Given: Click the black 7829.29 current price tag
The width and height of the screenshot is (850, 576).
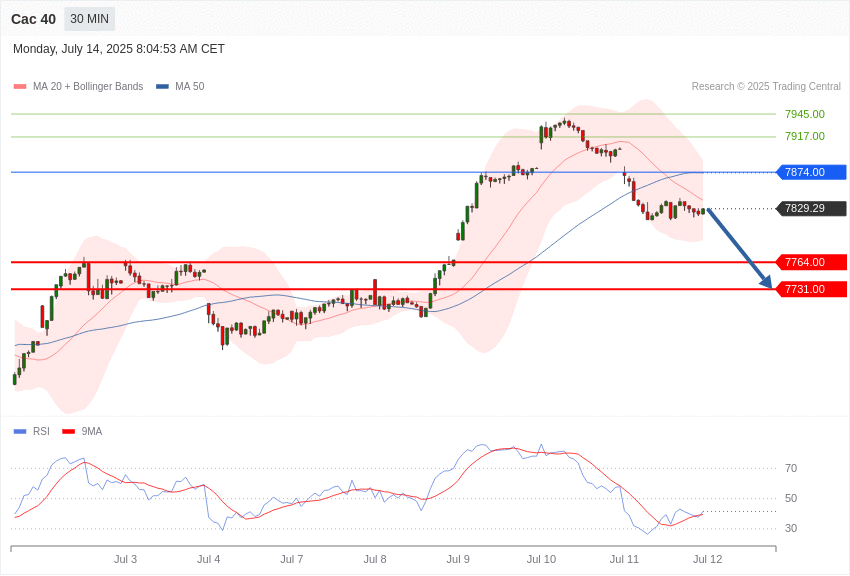Looking at the screenshot, I should [812, 209].
